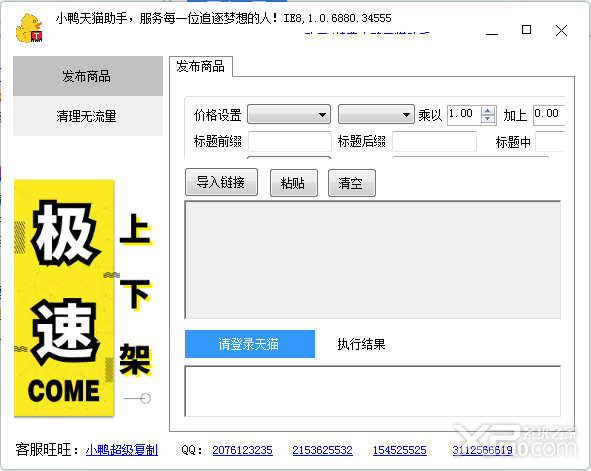Screen dimensions: 591x471
Task: Click the 清空 button
Action: point(352,183)
